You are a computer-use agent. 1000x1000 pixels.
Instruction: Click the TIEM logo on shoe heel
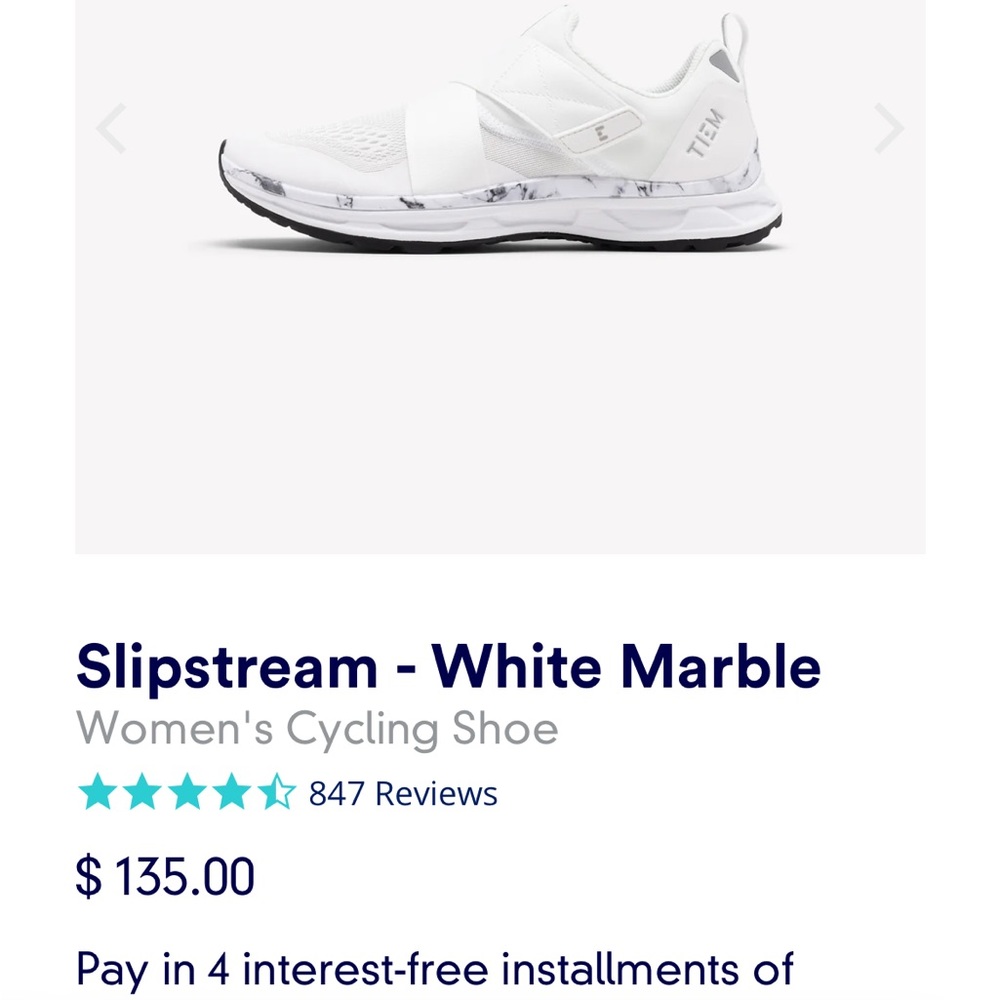tap(706, 133)
